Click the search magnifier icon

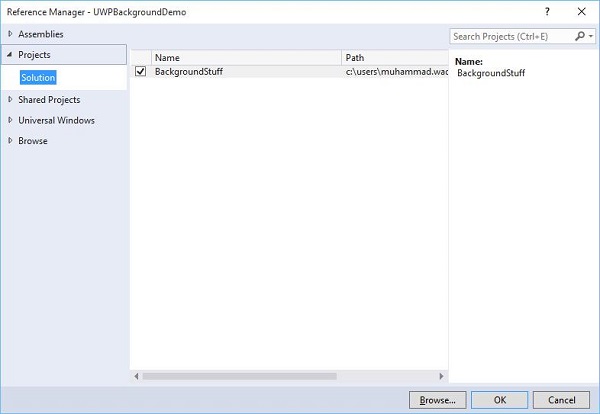(x=579, y=36)
